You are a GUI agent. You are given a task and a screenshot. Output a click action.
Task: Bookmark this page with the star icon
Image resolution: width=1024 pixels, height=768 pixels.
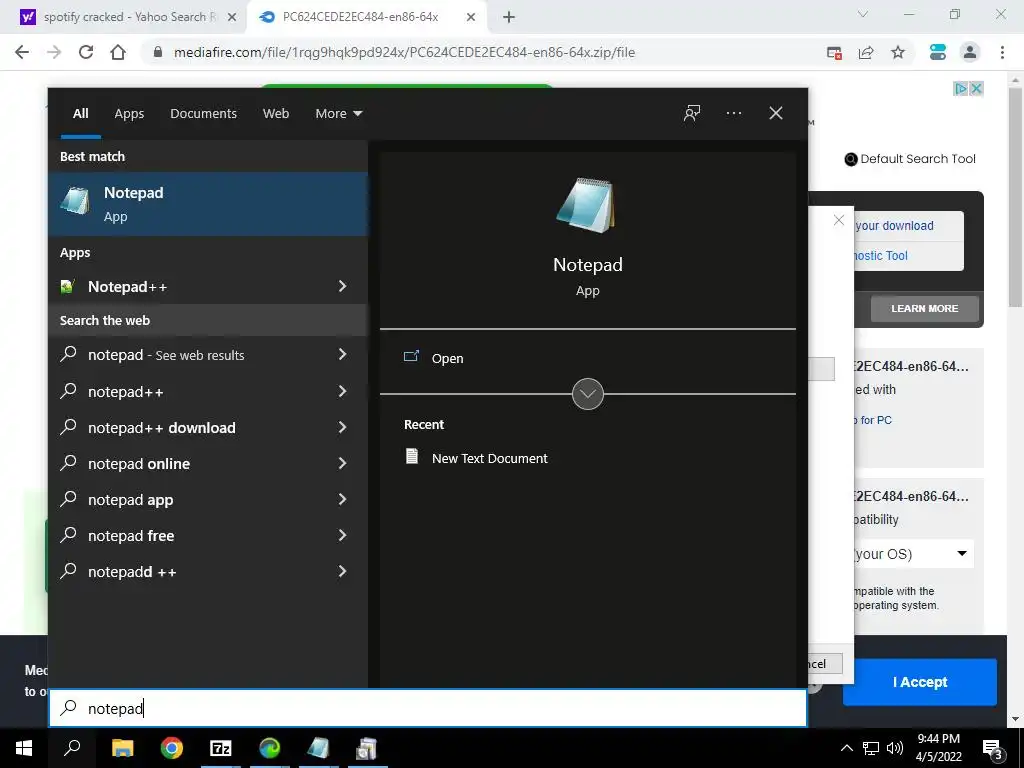tap(898, 52)
